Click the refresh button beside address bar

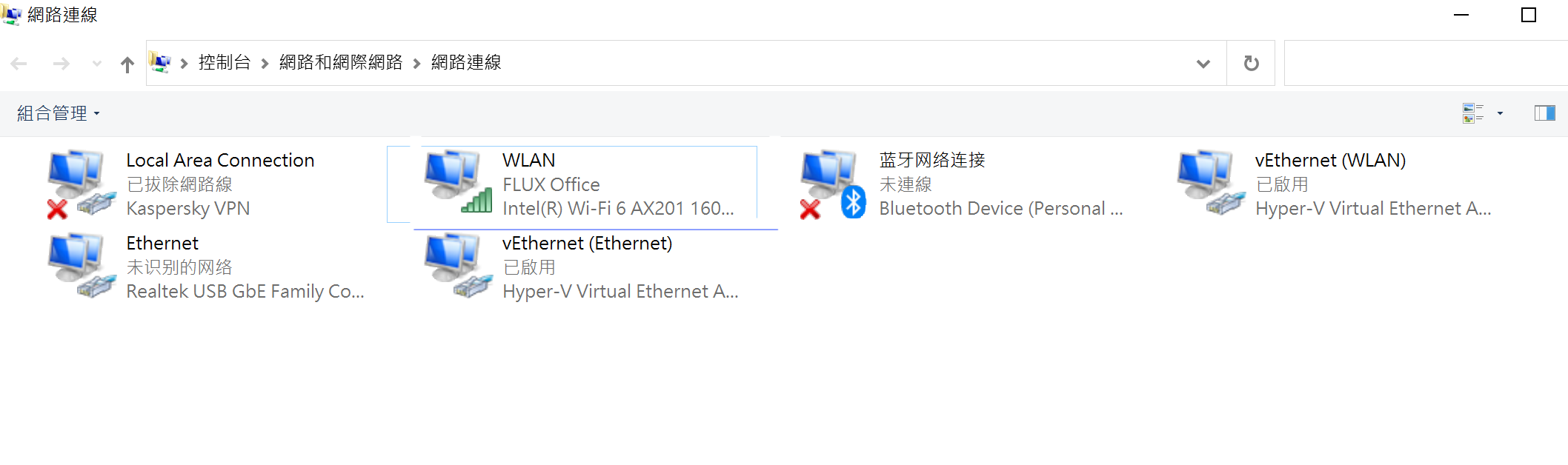pos(1251,63)
